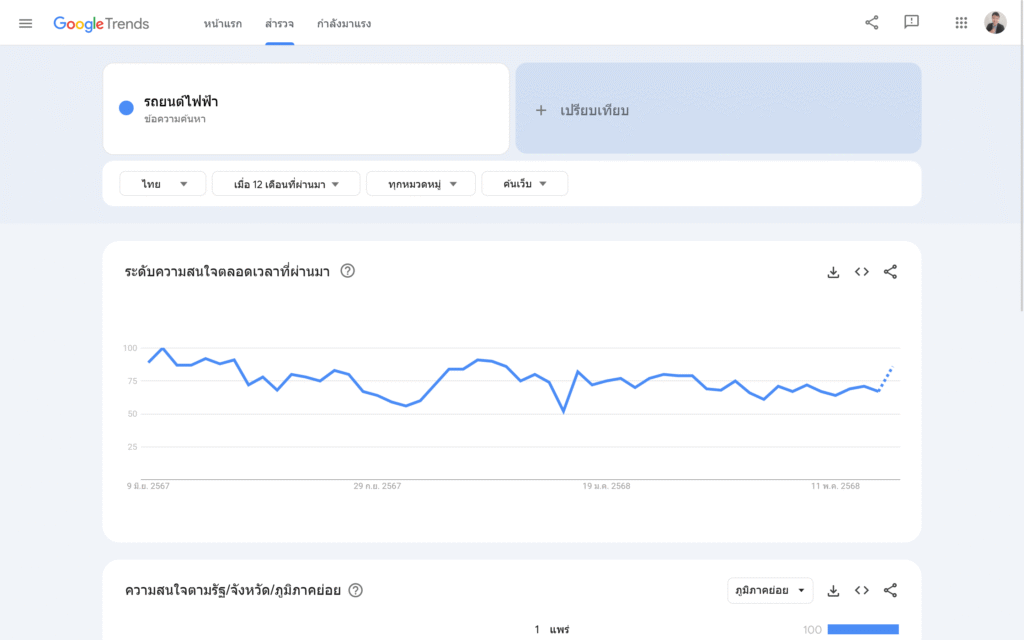Screen dimensions: 1024x640
Task: Click the page vertical scrollbar
Action: coord(1021,155)
